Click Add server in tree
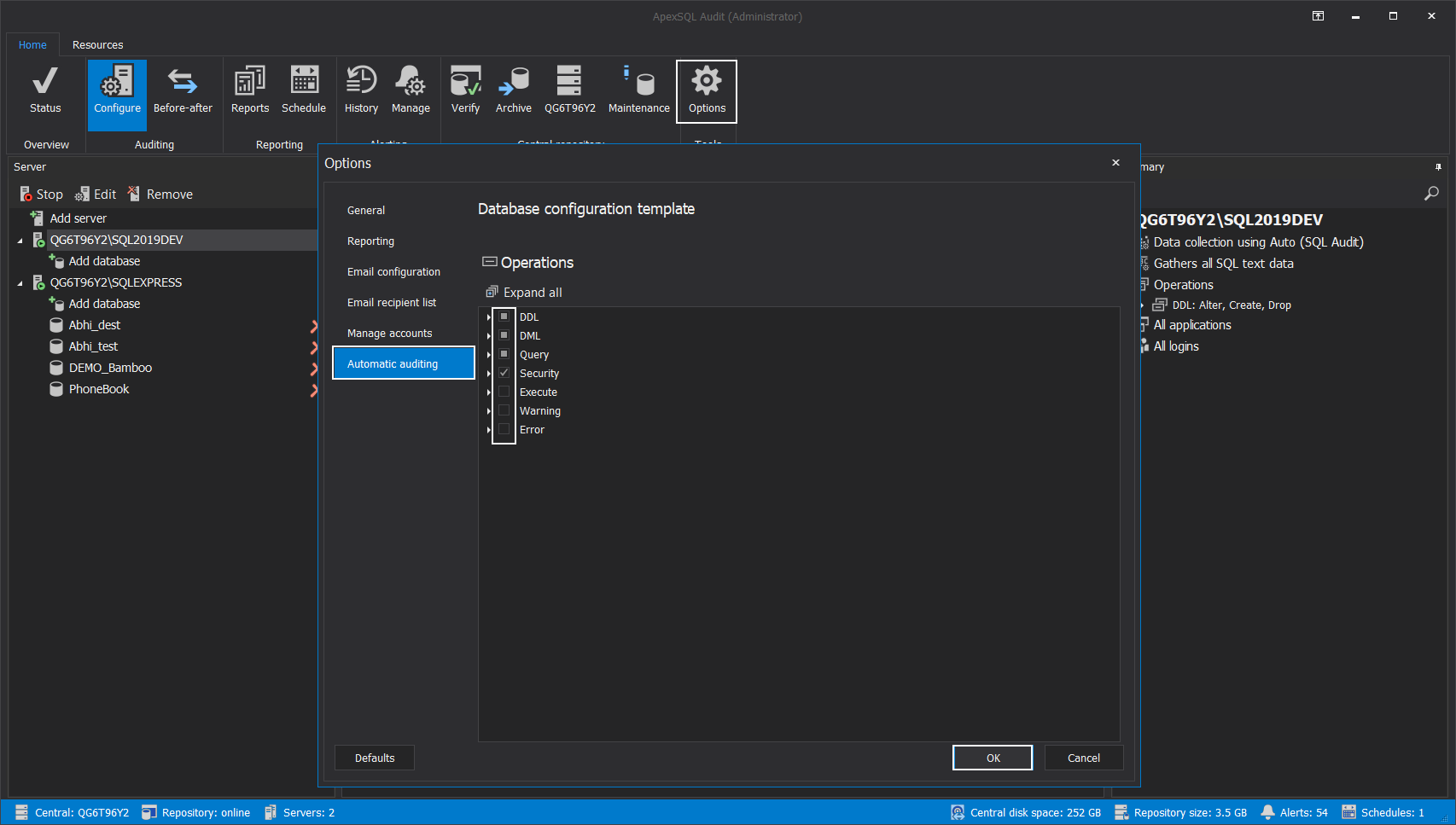This screenshot has height=825, width=1456. click(78, 218)
